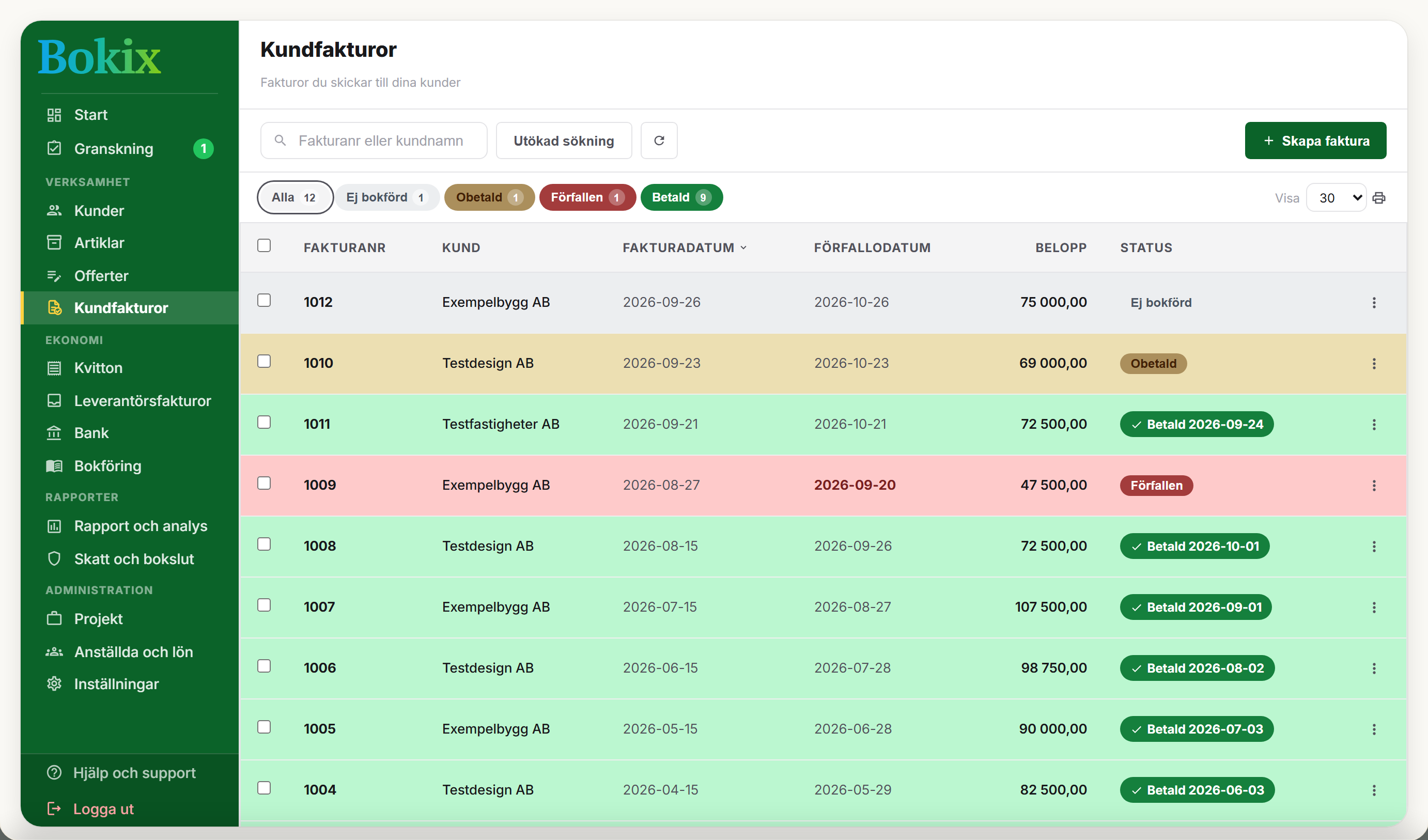Image resolution: width=1428 pixels, height=840 pixels.
Task: Open the three-dot menu for invoice 1007
Action: tap(1374, 608)
